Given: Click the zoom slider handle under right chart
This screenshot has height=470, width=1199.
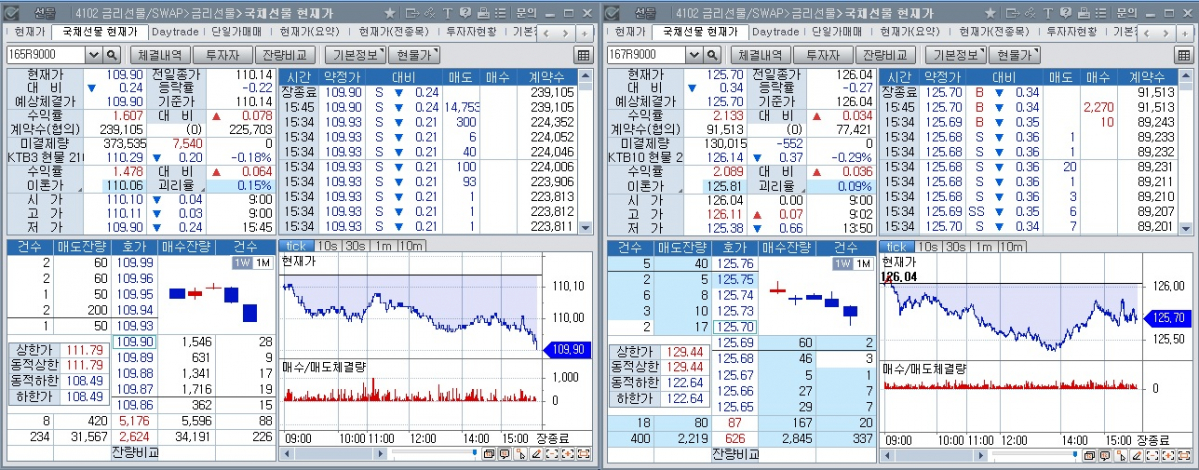Looking at the screenshot, I should coord(1074,453).
